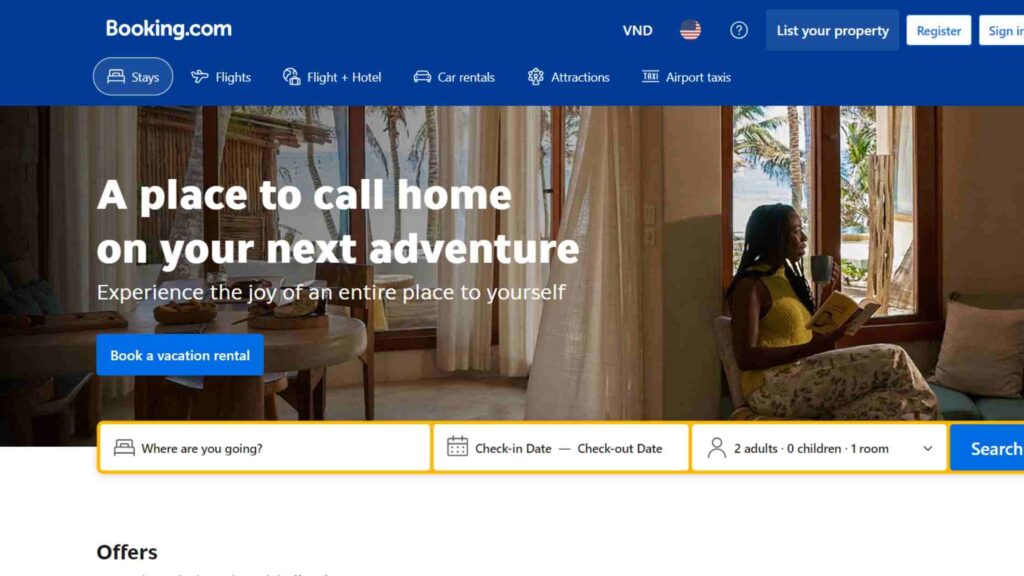Click the taxi icon beside Airport taxis
The height and width of the screenshot is (576, 1024).
pyautogui.click(x=650, y=76)
